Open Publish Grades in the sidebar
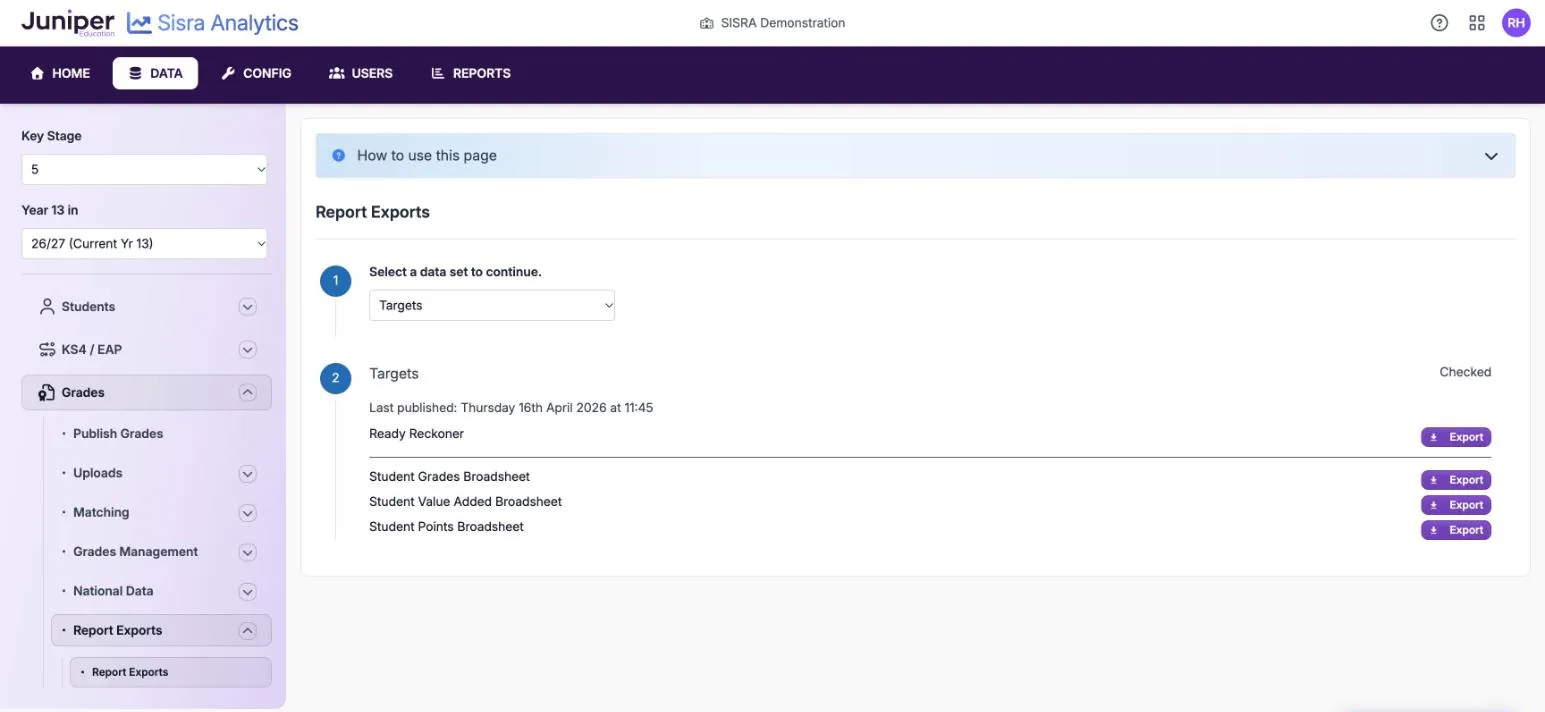Image resolution: width=1545 pixels, height=712 pixels. [x=118, y=434]
